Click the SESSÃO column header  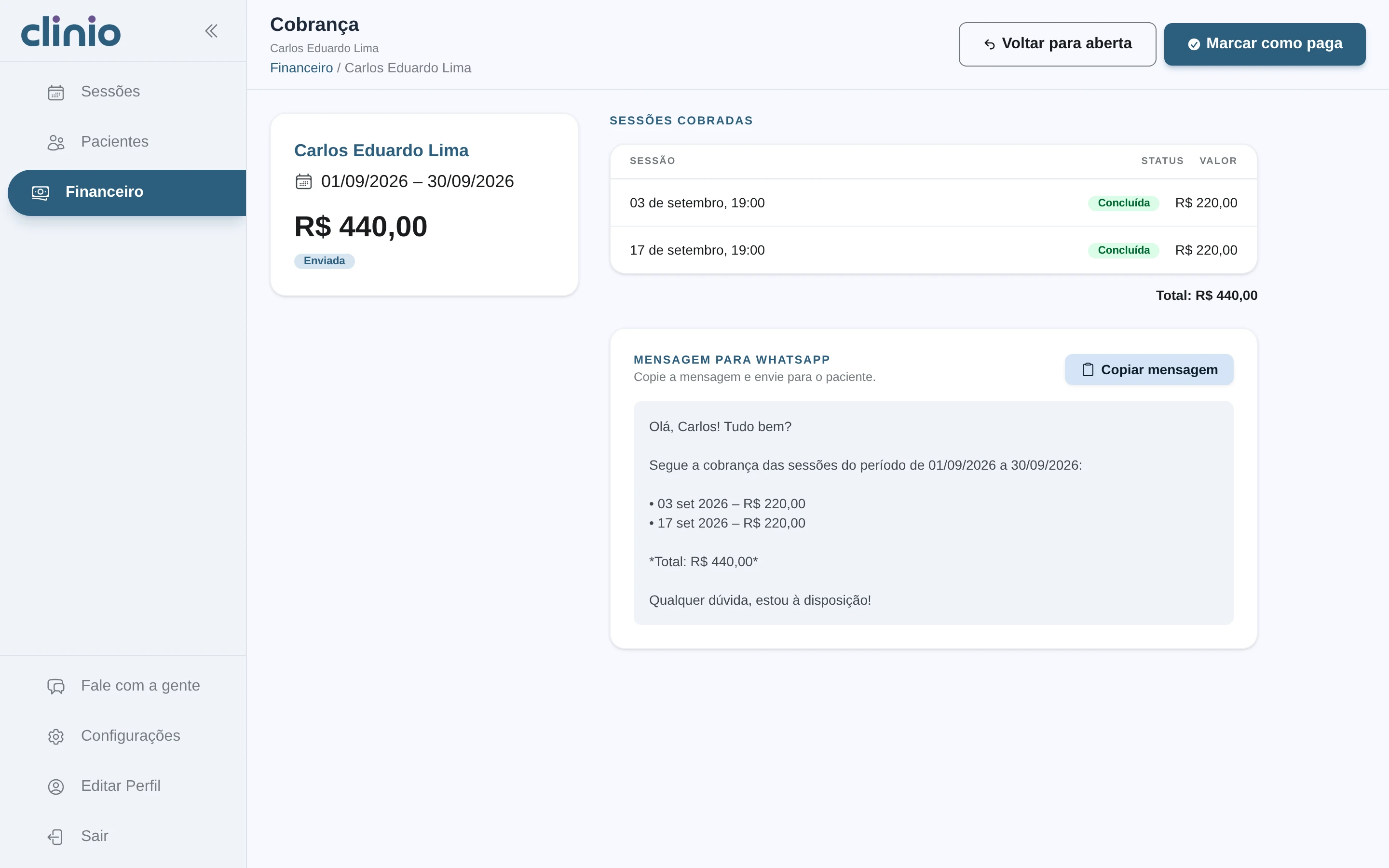652,161
